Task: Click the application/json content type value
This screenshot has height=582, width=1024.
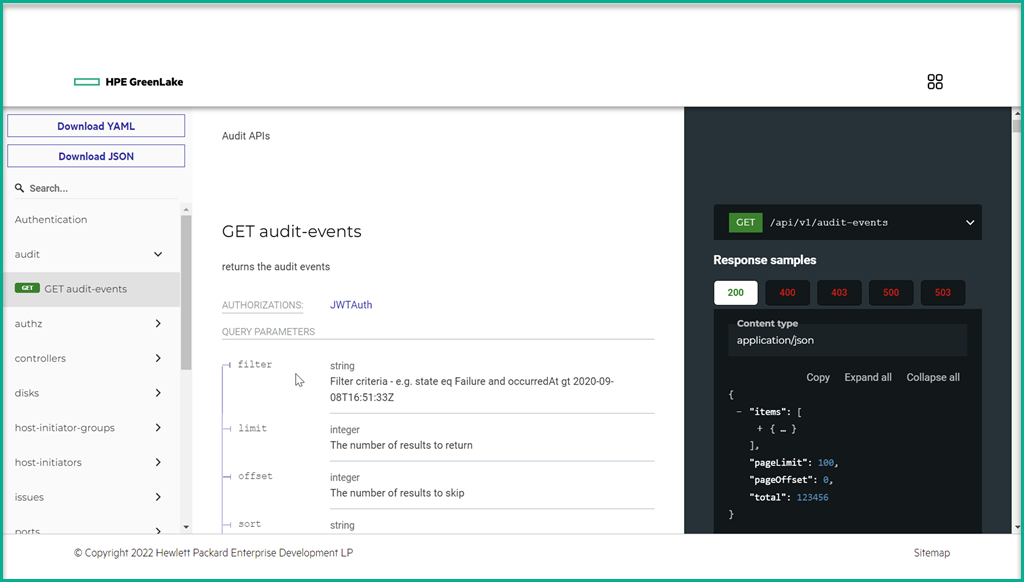Action: tap(775, 340)
